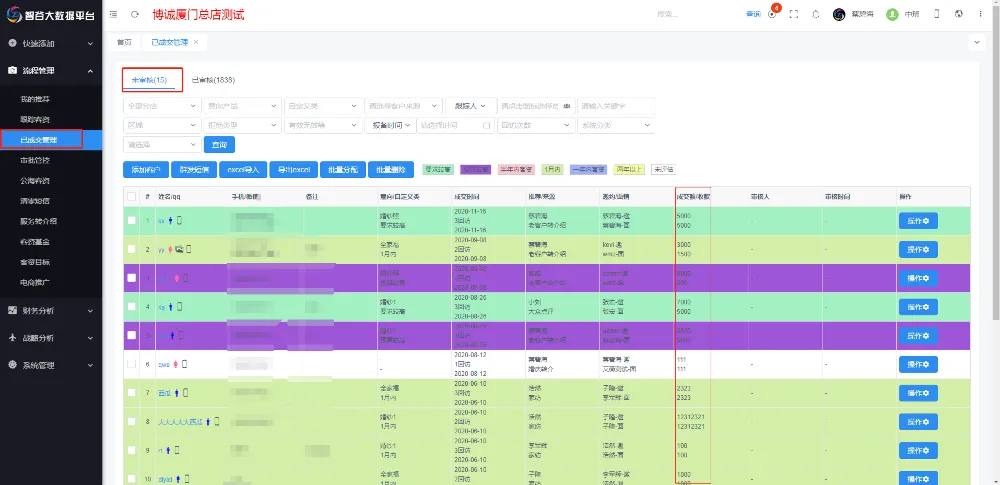Check the checkbox for row 1
The width and height of the screenshot is (1000, 485).
(x=131, y=221)
